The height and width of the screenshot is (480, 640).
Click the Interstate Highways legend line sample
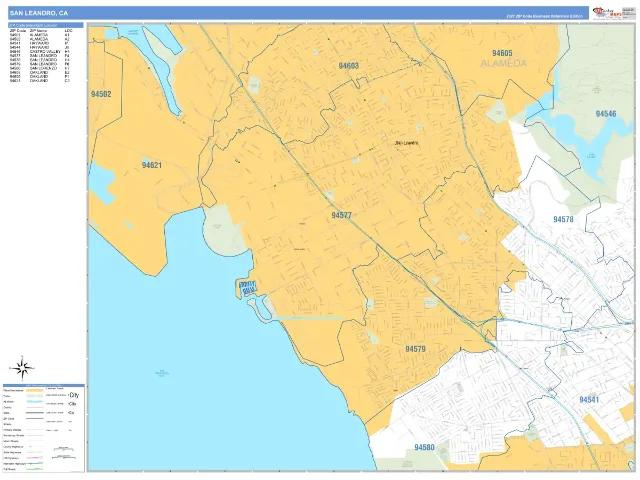(34, 463)
